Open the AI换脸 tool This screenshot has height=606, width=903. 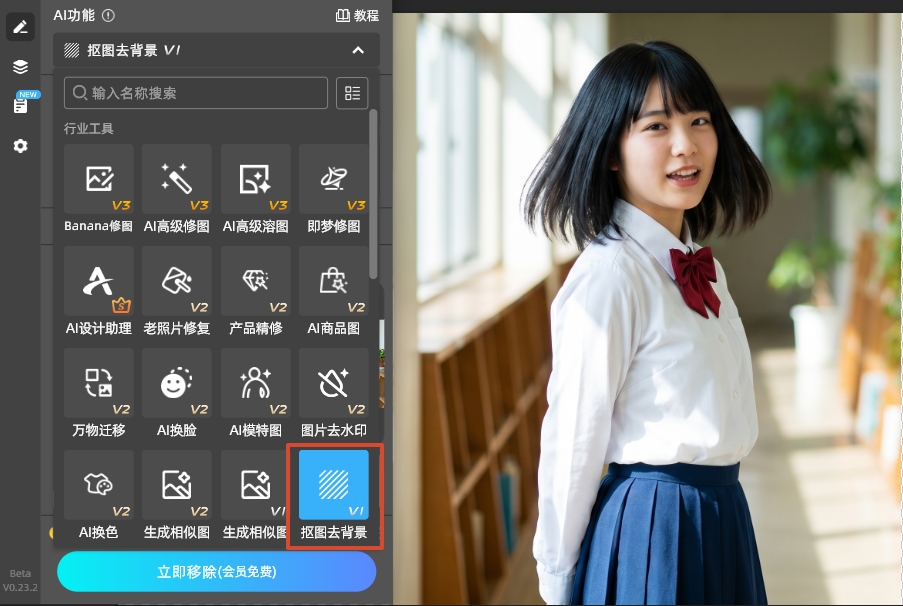pyautogui.click(x=177, y=393)
